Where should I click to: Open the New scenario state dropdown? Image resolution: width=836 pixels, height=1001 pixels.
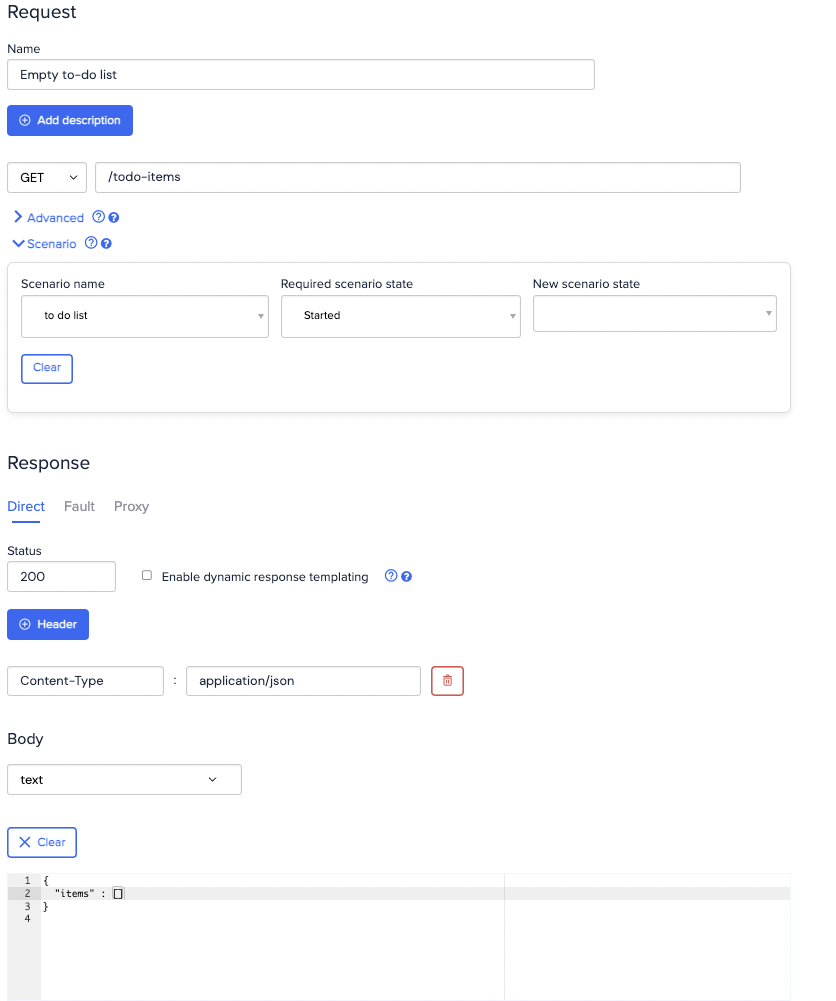pos(655,313)
